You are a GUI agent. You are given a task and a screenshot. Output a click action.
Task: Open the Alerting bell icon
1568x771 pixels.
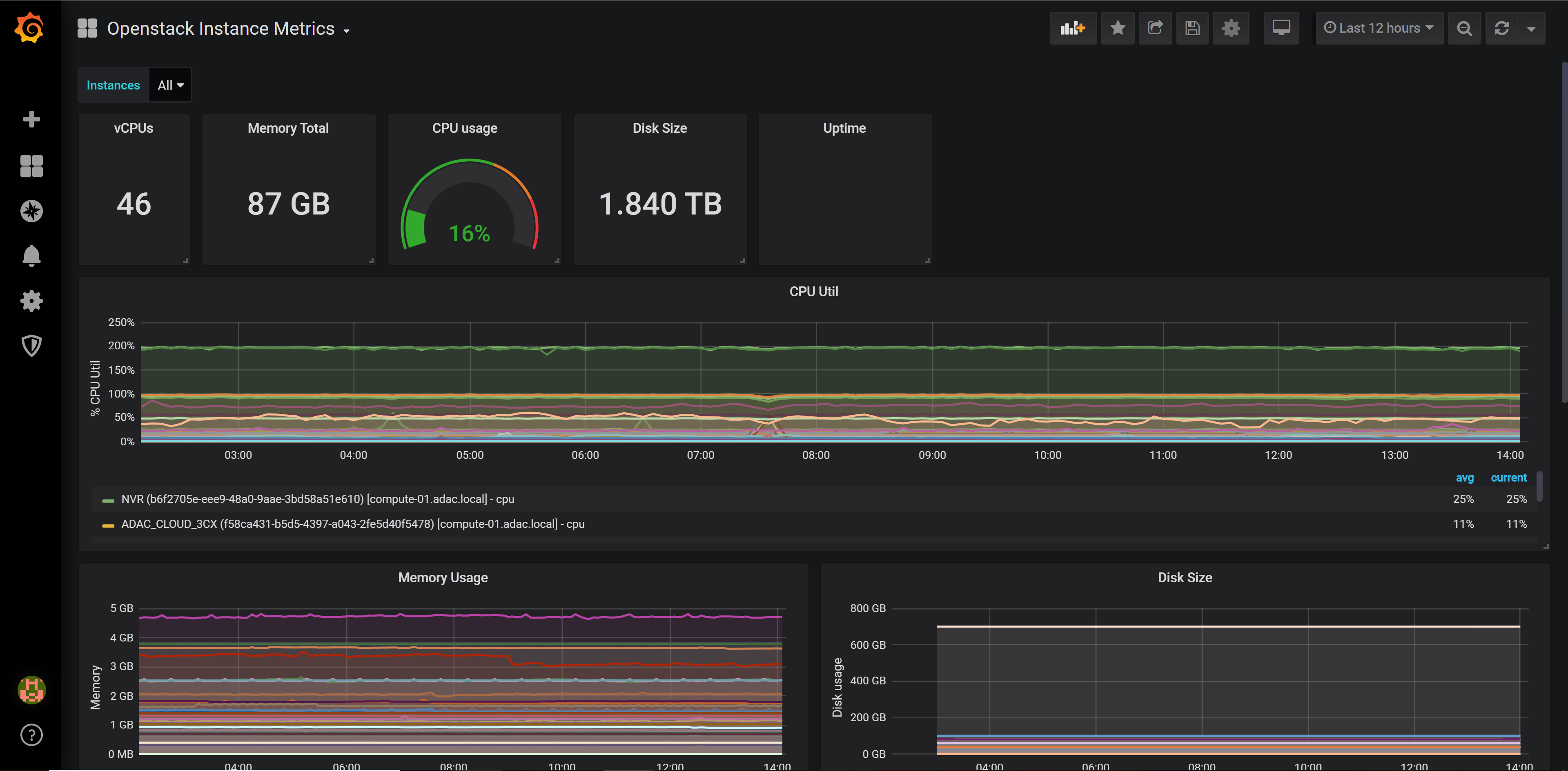[31, 256]
